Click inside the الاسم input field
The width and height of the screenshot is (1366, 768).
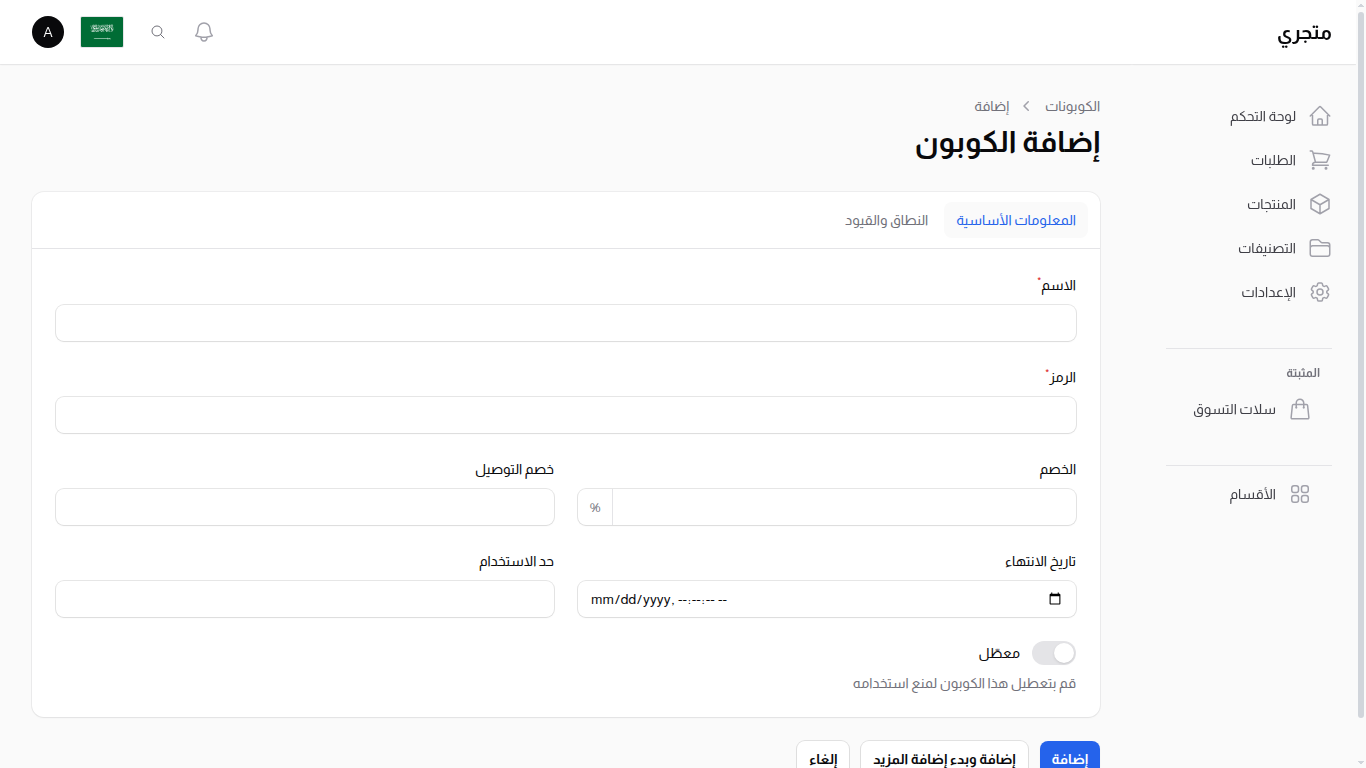(566, 322)
